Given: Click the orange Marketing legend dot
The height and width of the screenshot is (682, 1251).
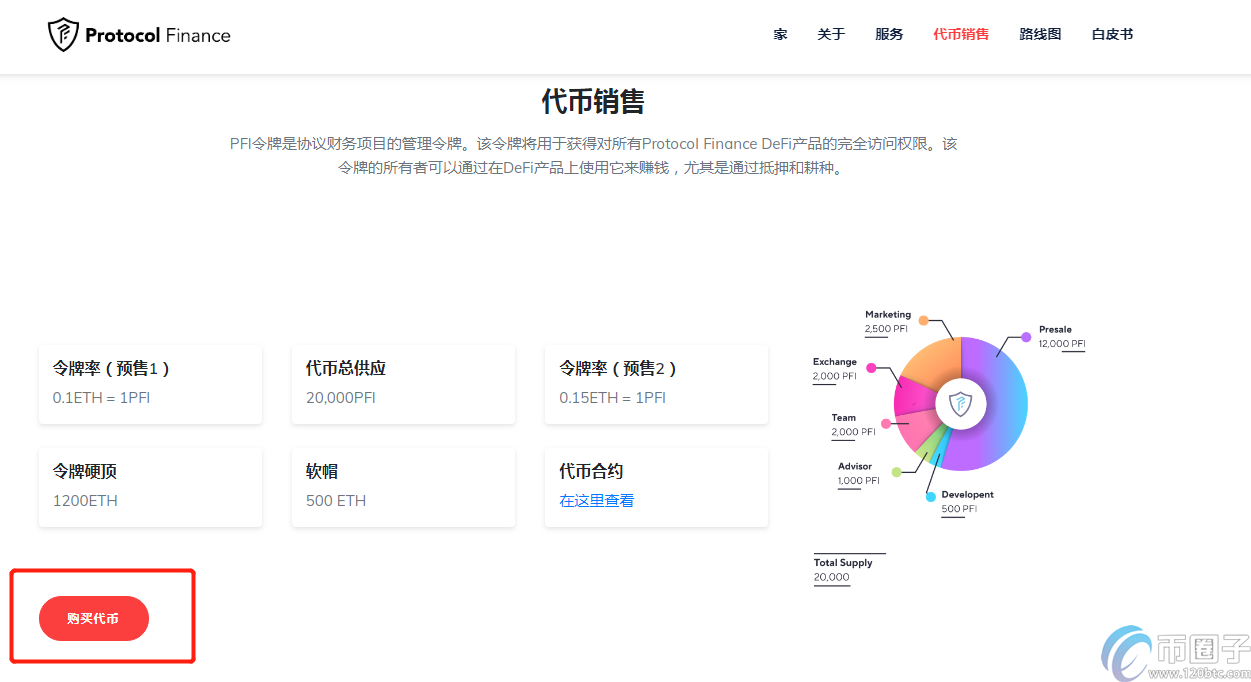Looking at the screenshot, I should (x=923, y=321).
